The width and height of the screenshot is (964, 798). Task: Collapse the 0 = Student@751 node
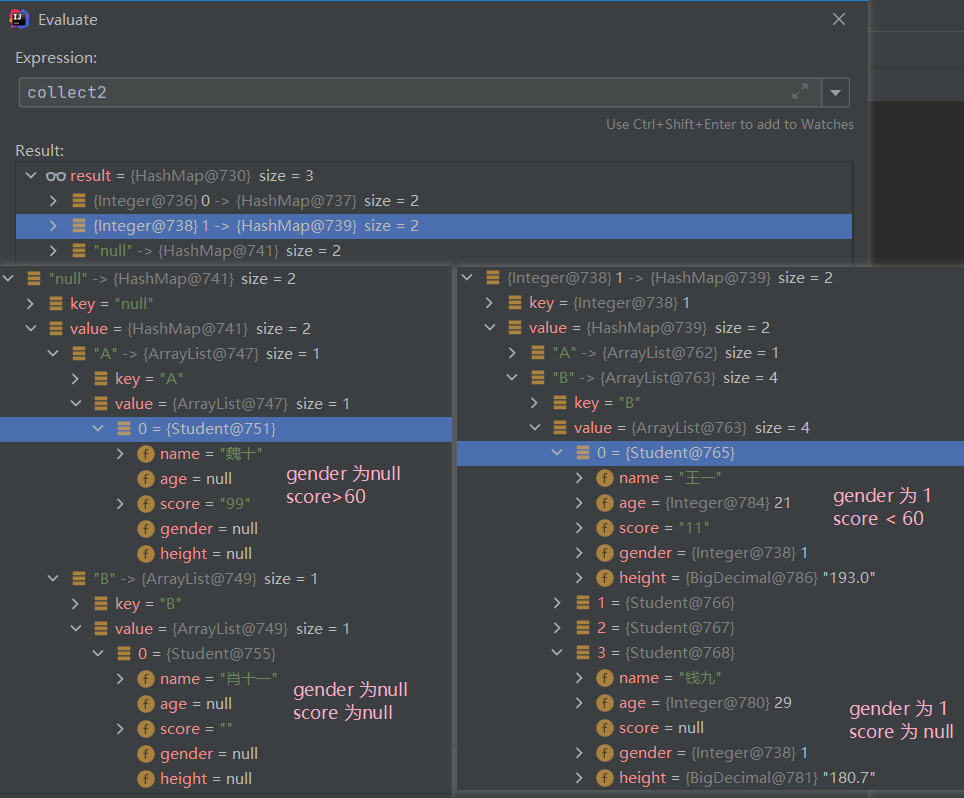(98, 429)
